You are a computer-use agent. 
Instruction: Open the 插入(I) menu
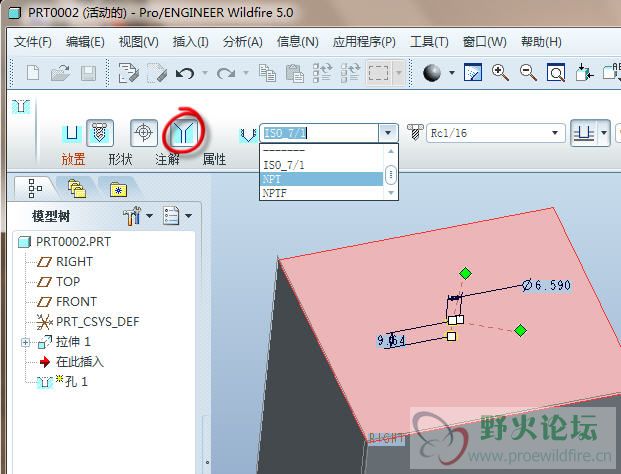(x=190, y=42)
